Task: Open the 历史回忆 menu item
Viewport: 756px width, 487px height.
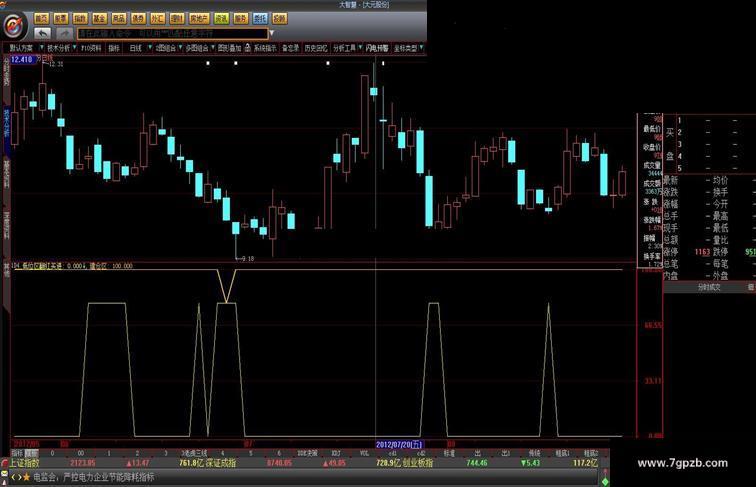Action: pos(316,48)
